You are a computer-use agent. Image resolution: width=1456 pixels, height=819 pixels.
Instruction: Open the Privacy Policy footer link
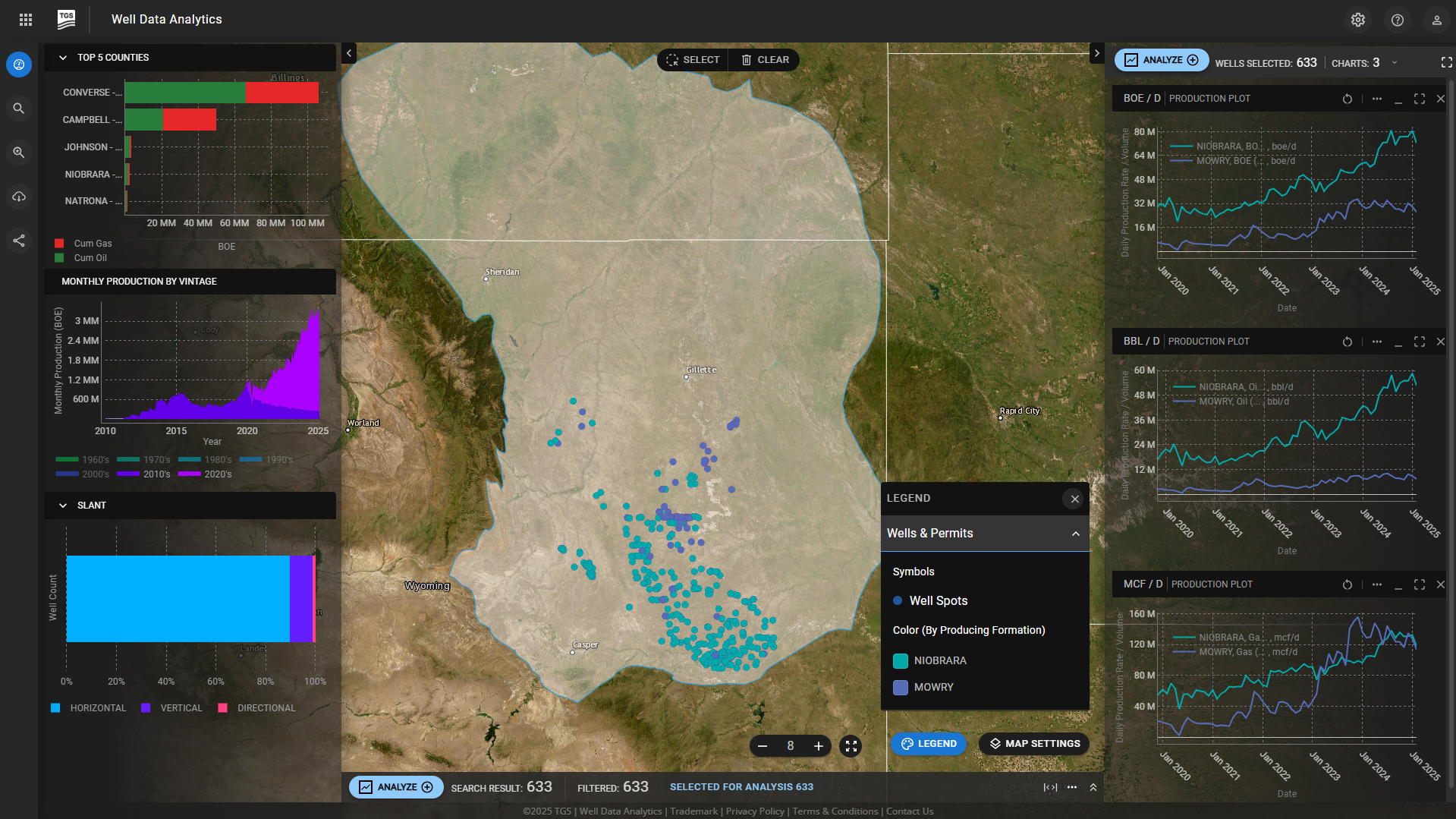coord(754,811)
